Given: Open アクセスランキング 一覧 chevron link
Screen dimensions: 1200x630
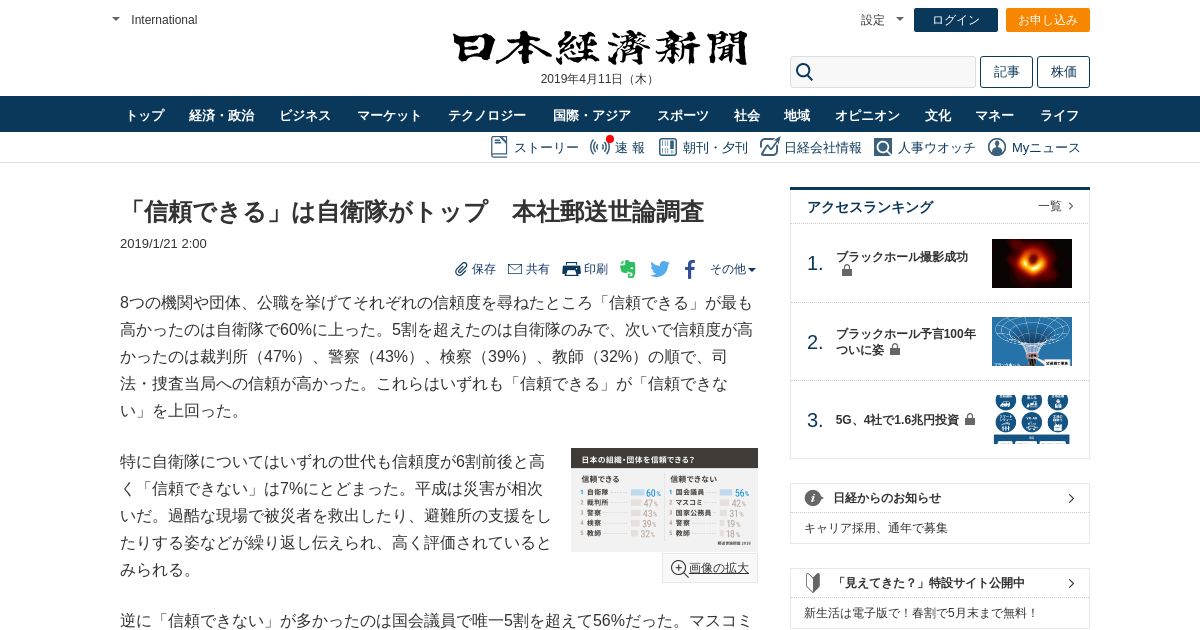Looking at the screenshot, I should [x=1056, y=206].
